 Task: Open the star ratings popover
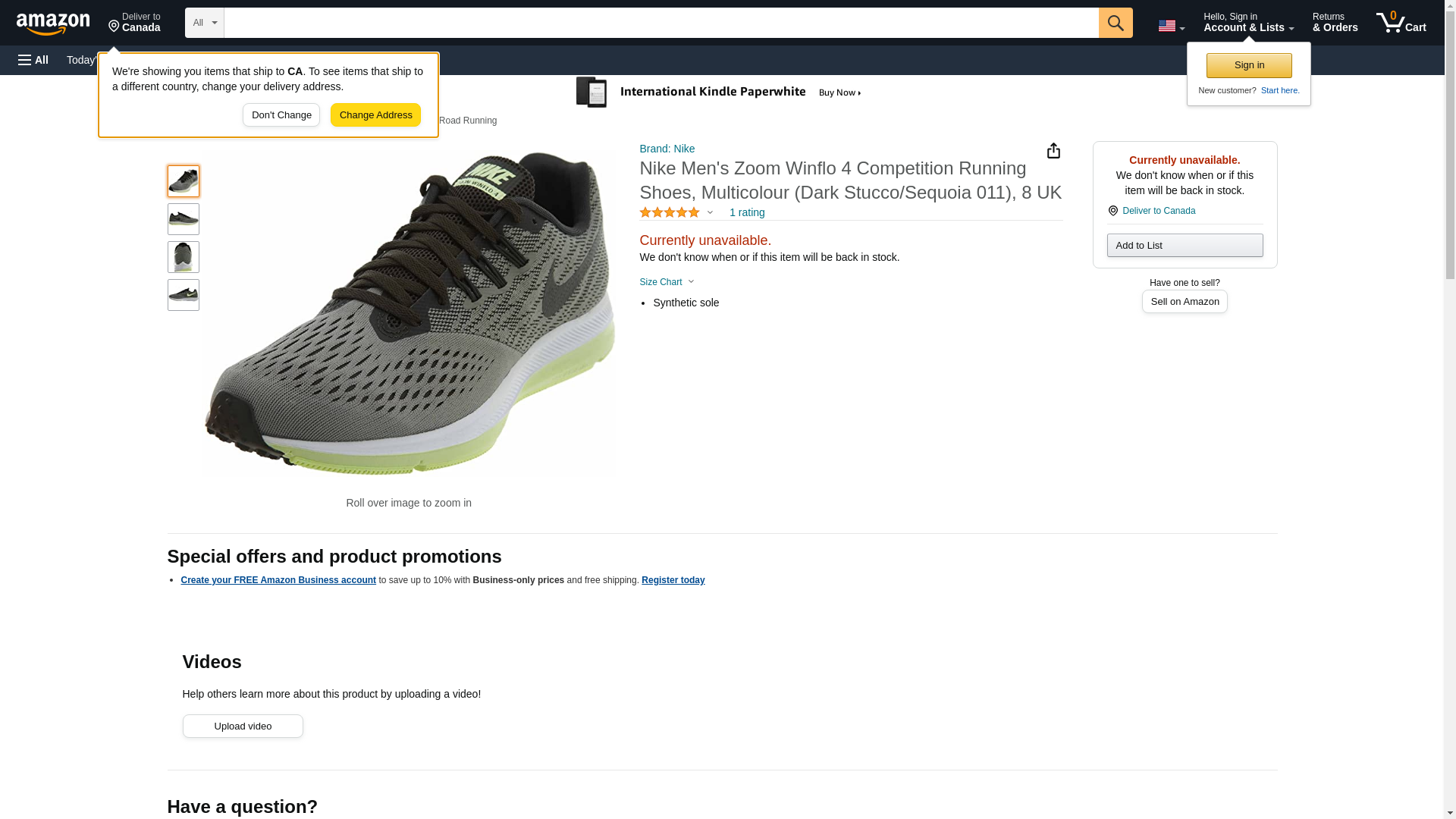click(x=676, y=213)
